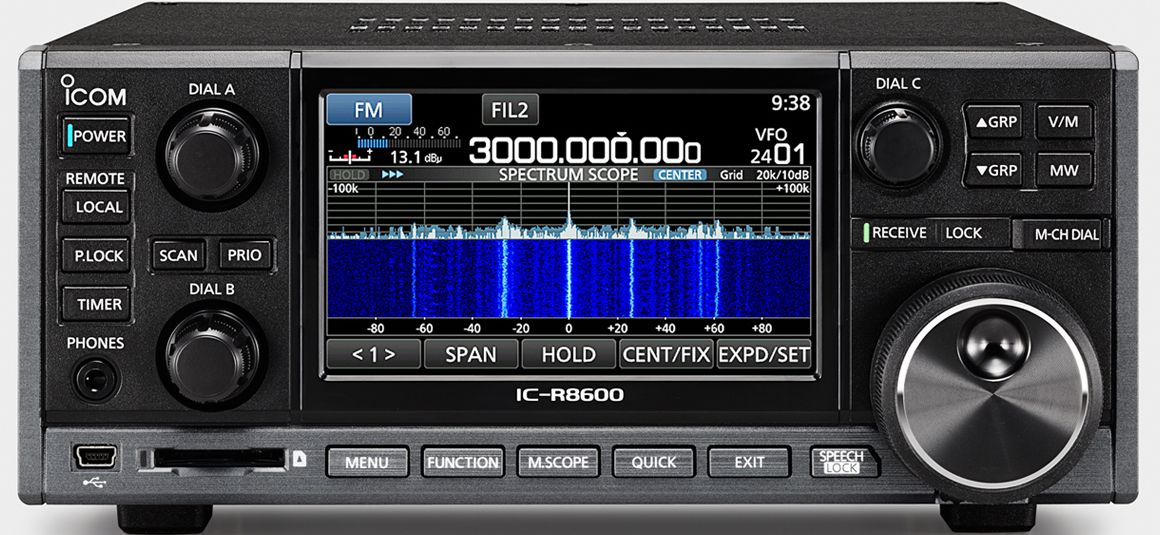
Task: Select the LOCAL remote button
Action: click(x=98, y=207)
